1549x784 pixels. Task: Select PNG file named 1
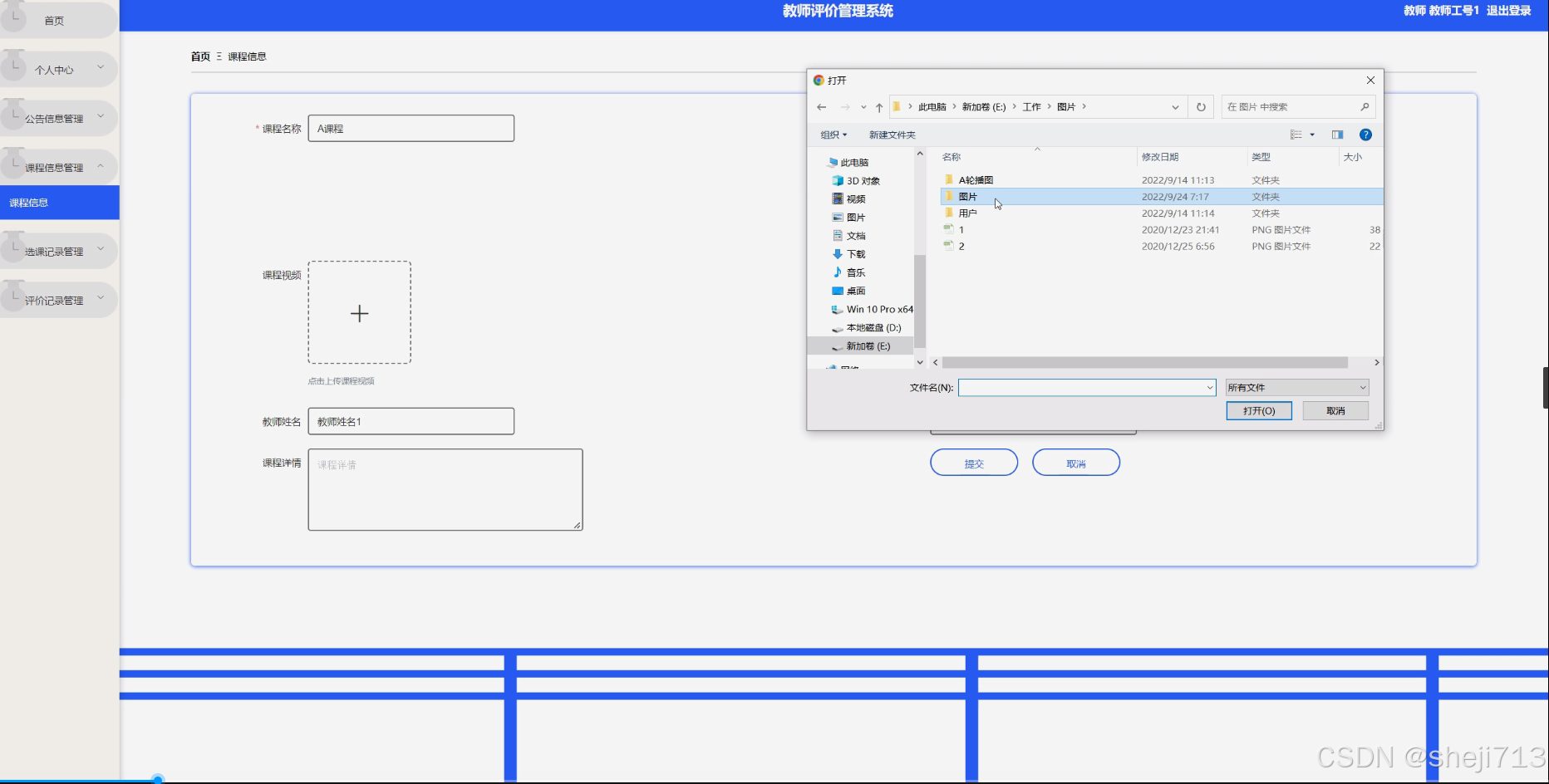(x=961, y=230)
